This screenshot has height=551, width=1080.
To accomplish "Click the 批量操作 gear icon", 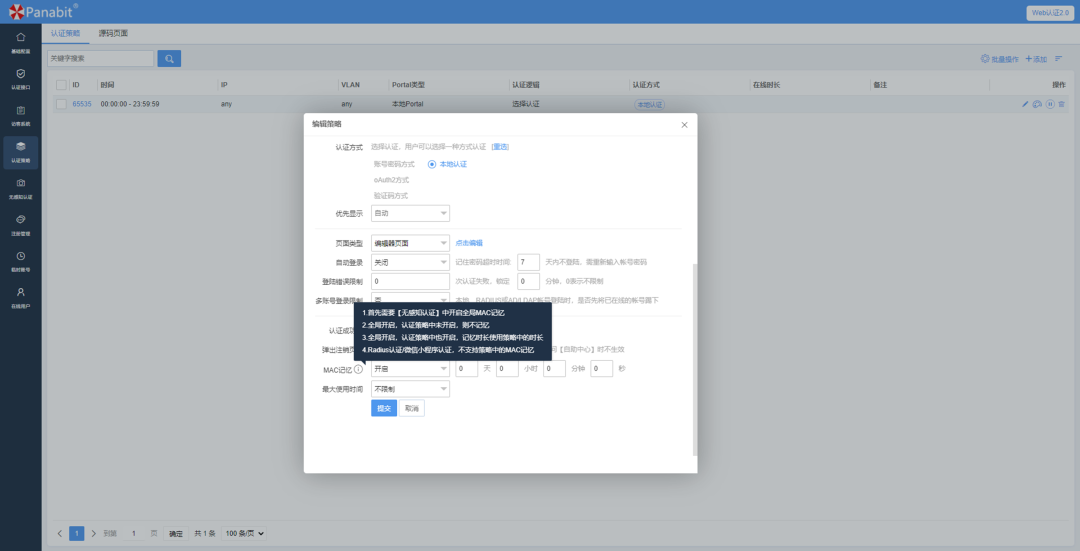I will tap(985, 59).
